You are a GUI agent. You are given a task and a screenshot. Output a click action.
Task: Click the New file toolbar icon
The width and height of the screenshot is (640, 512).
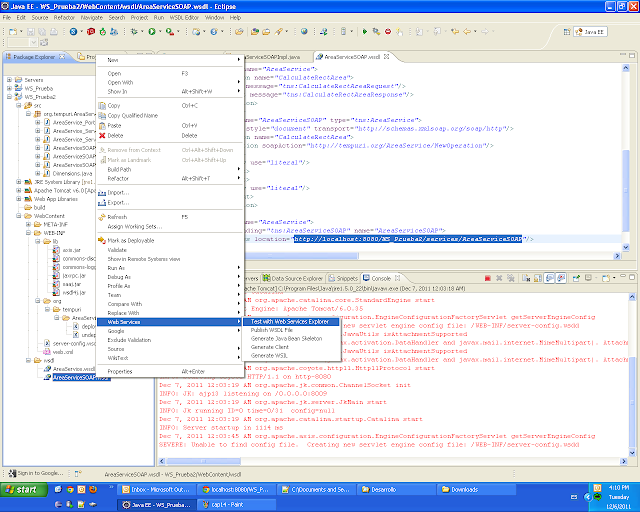pos(13,32)
